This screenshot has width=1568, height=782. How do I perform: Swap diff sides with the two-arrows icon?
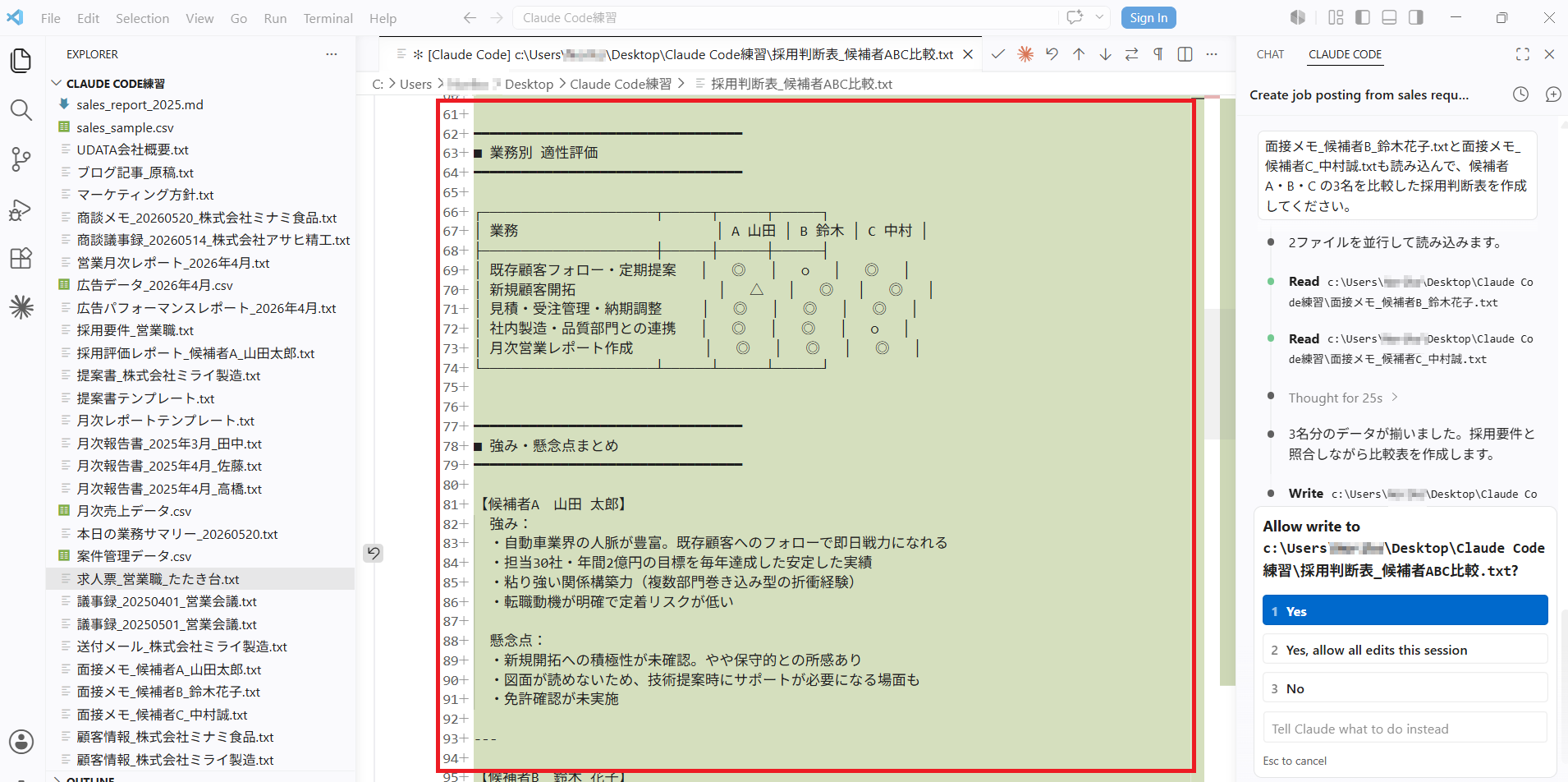1131,54
